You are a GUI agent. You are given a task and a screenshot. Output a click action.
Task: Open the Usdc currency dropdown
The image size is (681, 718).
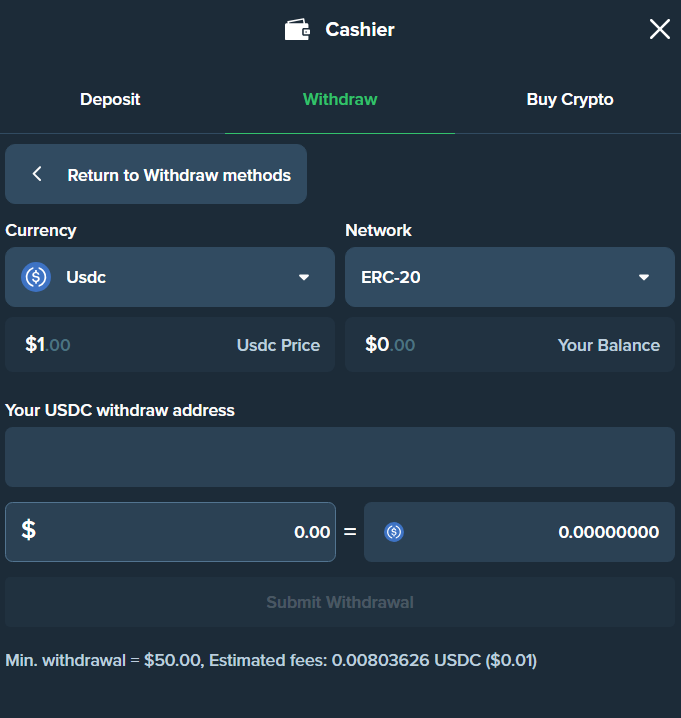coord(170,277)
